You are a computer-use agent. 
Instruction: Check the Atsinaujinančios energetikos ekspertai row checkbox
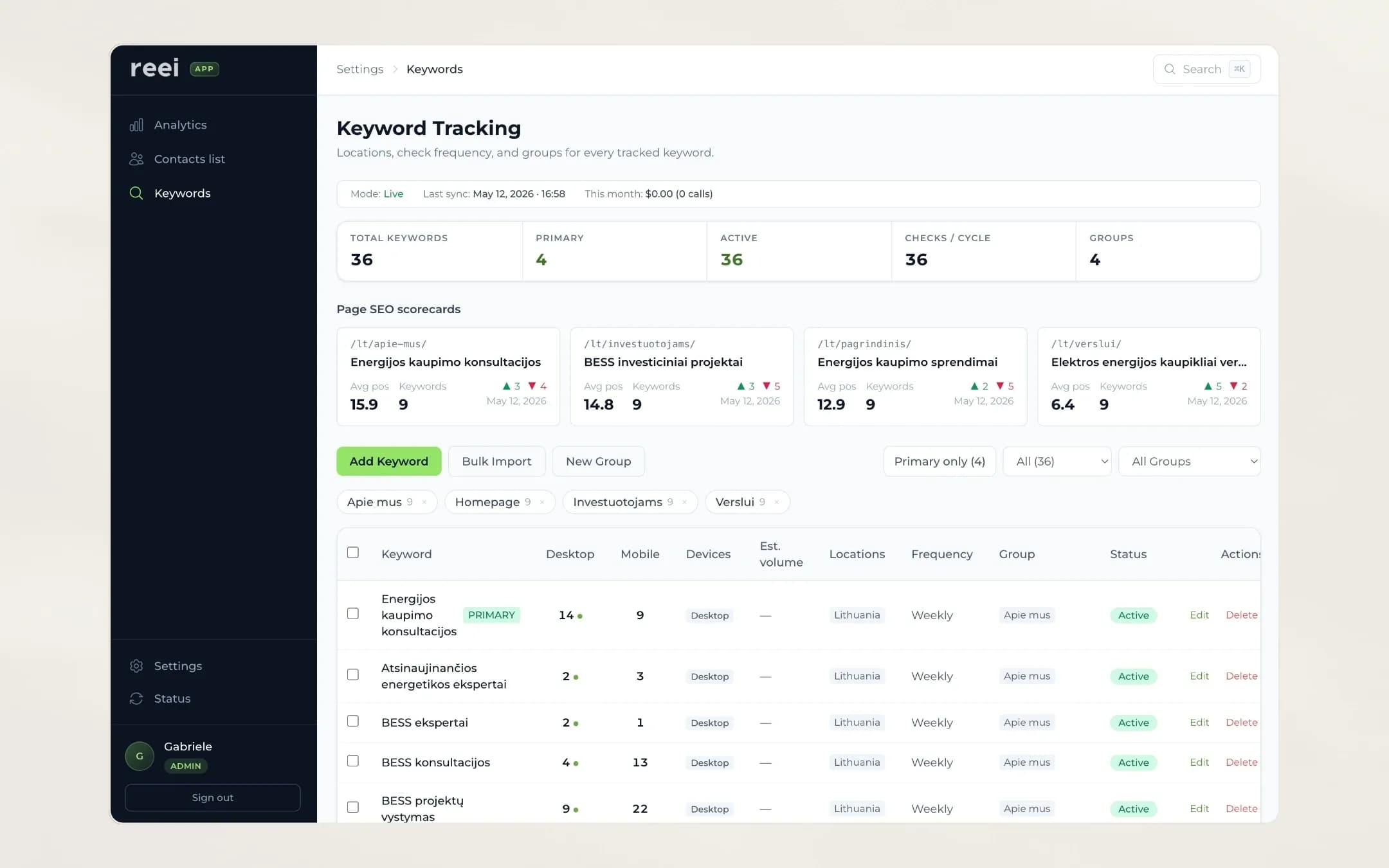click(x=353, y=675)
